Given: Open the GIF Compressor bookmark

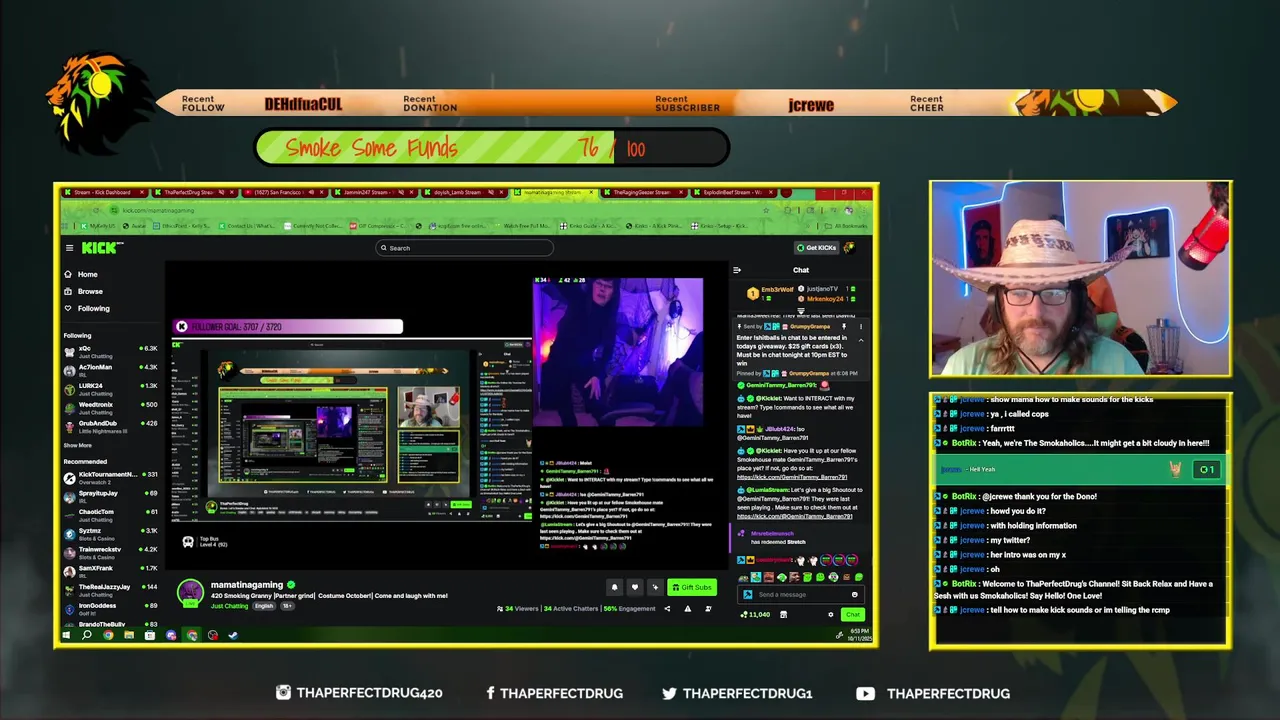Looking at the screenshot, I should [x=378, y=226].
